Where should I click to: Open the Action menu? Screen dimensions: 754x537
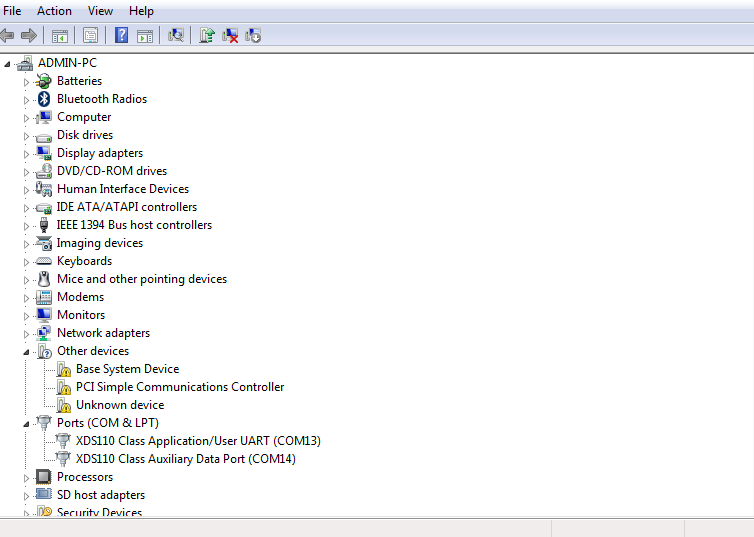pyautogui.click(x=54, y=11)
